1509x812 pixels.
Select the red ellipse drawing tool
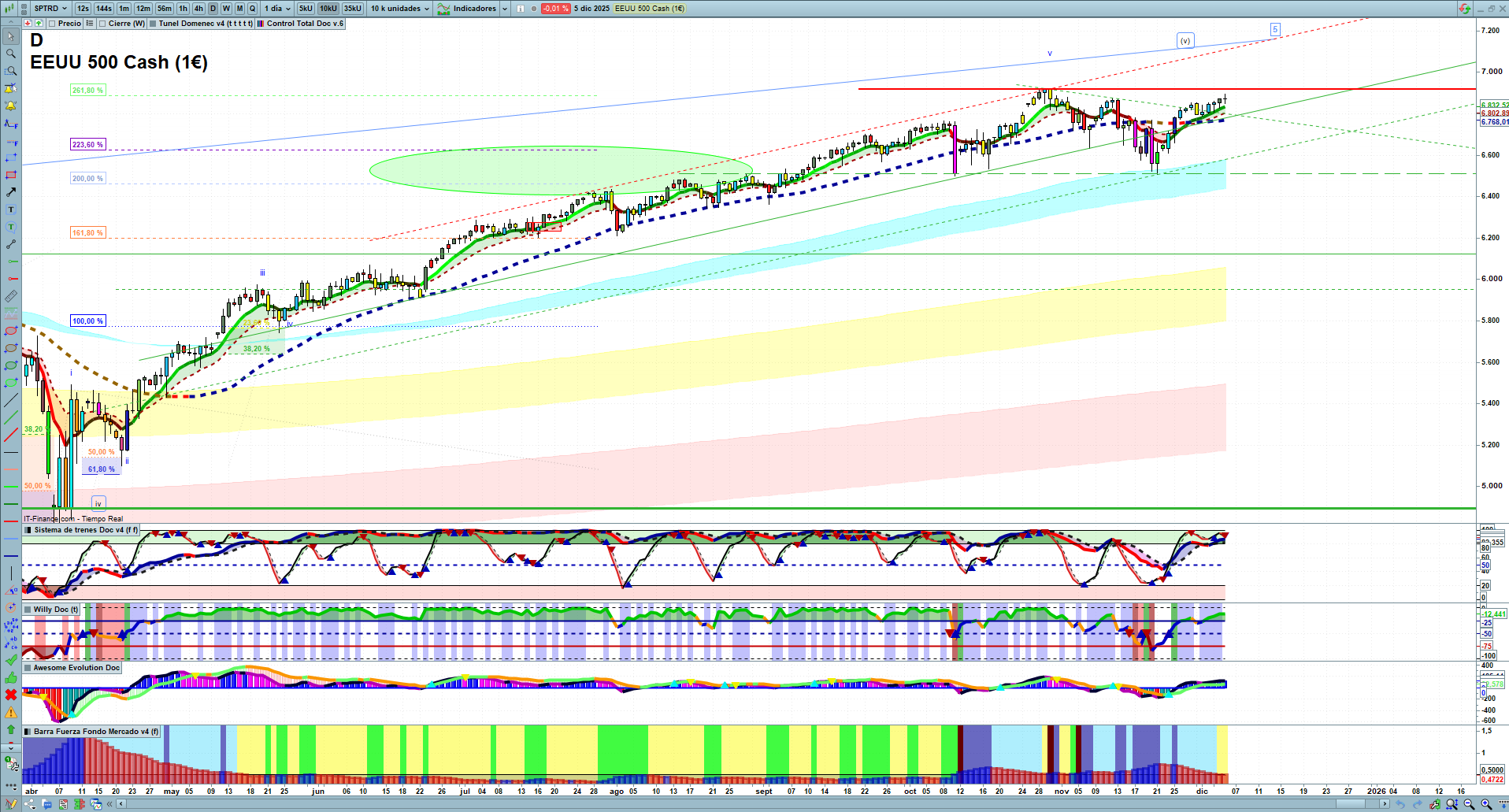pyautogui.click(x=11, y=331)
